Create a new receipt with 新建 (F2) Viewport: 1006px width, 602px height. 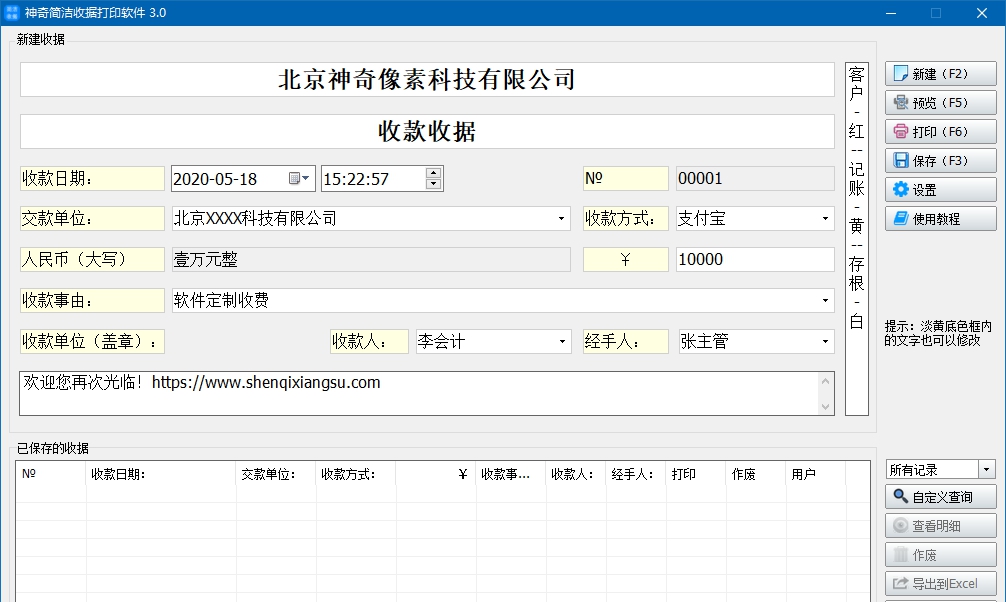tap(938, 73)
